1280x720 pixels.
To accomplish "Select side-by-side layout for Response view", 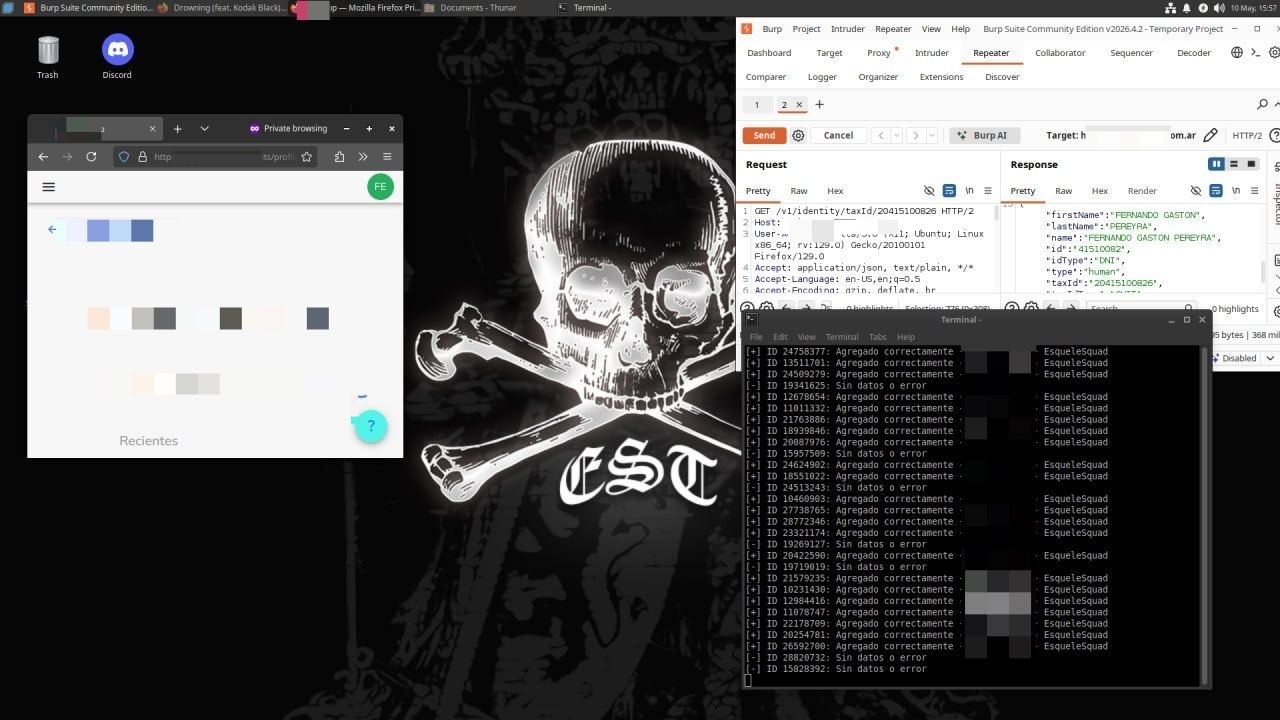I will click(1217, 164).
